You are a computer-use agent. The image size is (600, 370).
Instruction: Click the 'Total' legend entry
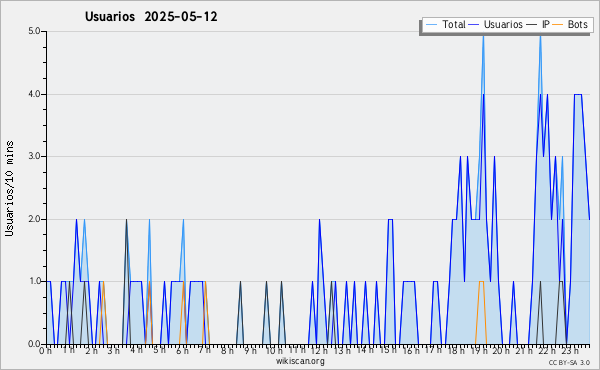click(445, 24)
